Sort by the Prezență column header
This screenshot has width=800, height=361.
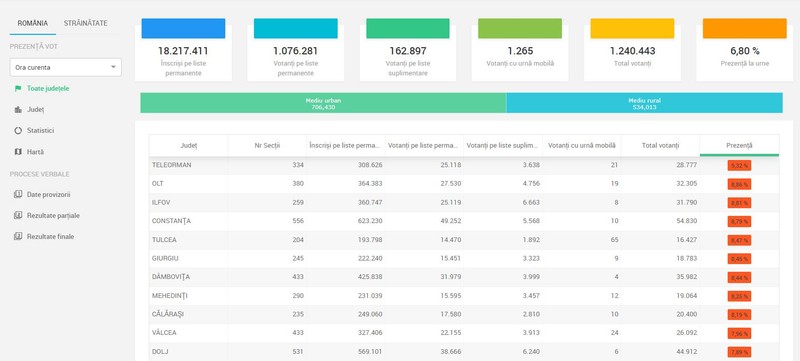[739, 145]
